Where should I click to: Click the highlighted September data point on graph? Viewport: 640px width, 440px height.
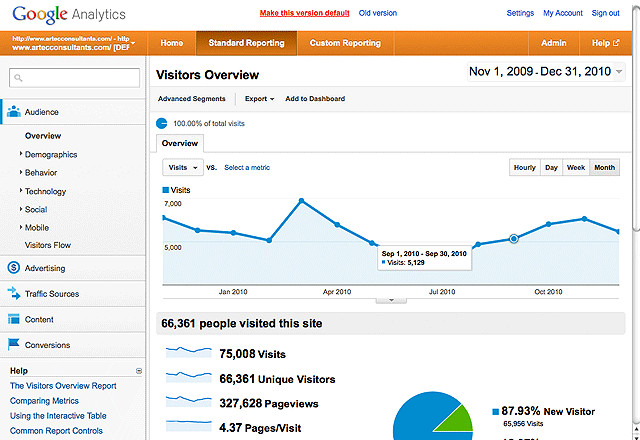tap(514, 238)
